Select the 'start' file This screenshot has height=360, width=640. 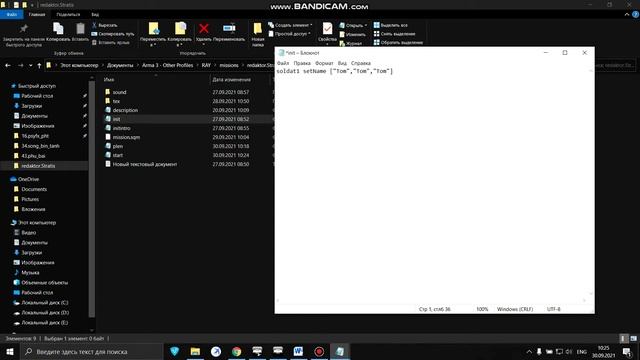118,155
